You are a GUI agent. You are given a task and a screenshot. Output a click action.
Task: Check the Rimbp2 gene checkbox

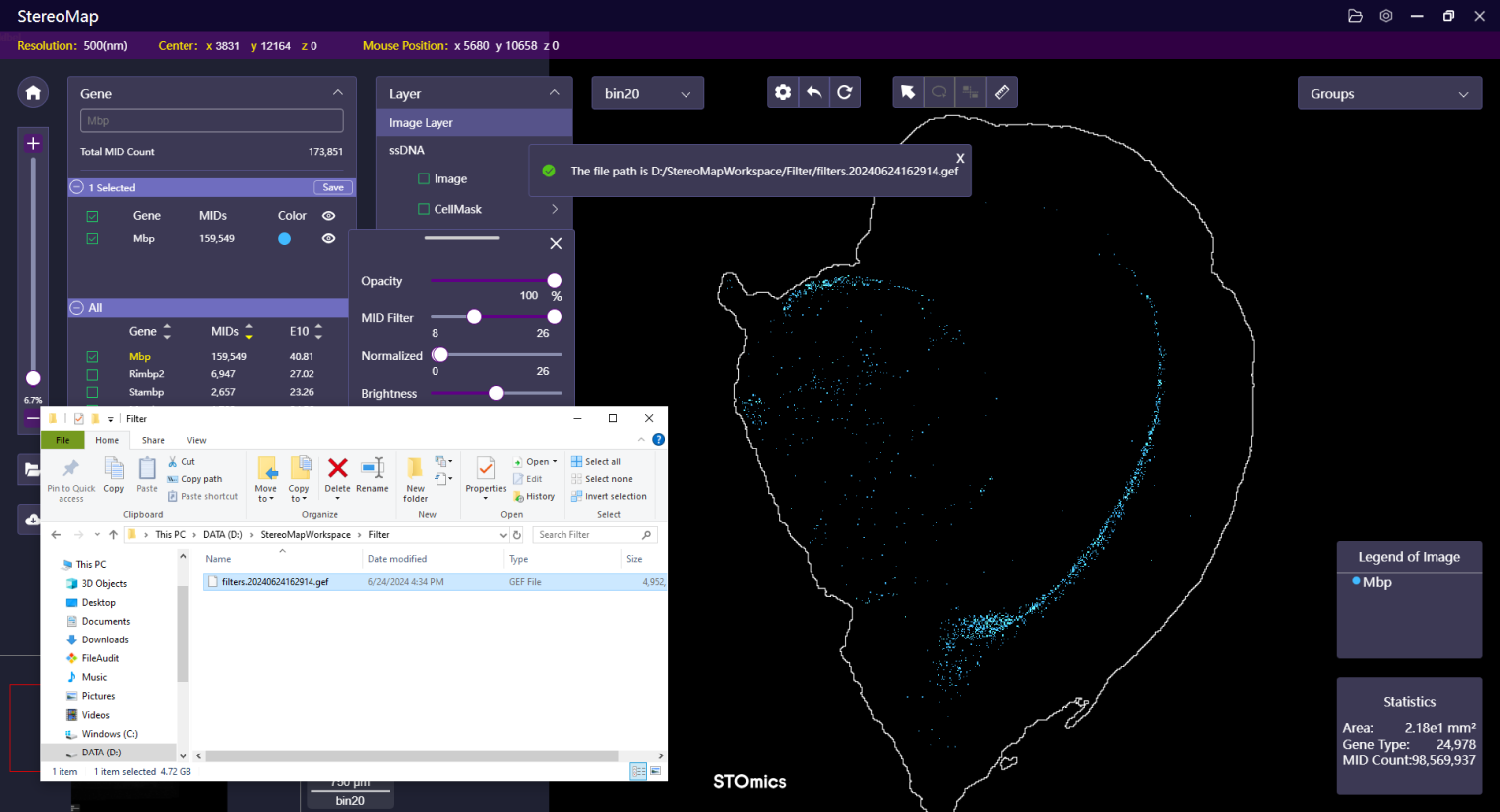point(92,374)
